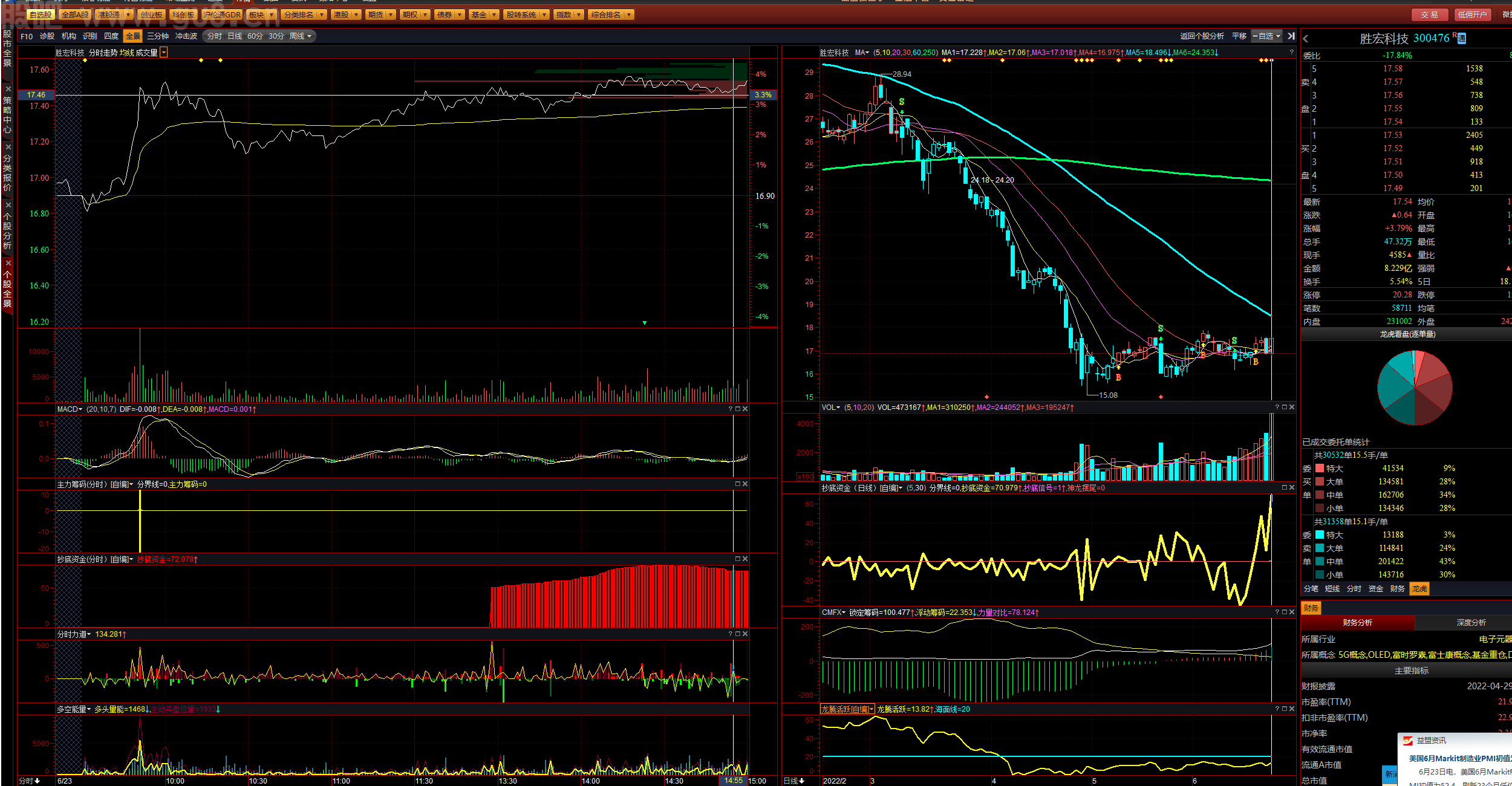Viewport: 1512px width, 786px height.
Task: Click the 龙虎看盘 pie chart
Action: pos(1415,388)
